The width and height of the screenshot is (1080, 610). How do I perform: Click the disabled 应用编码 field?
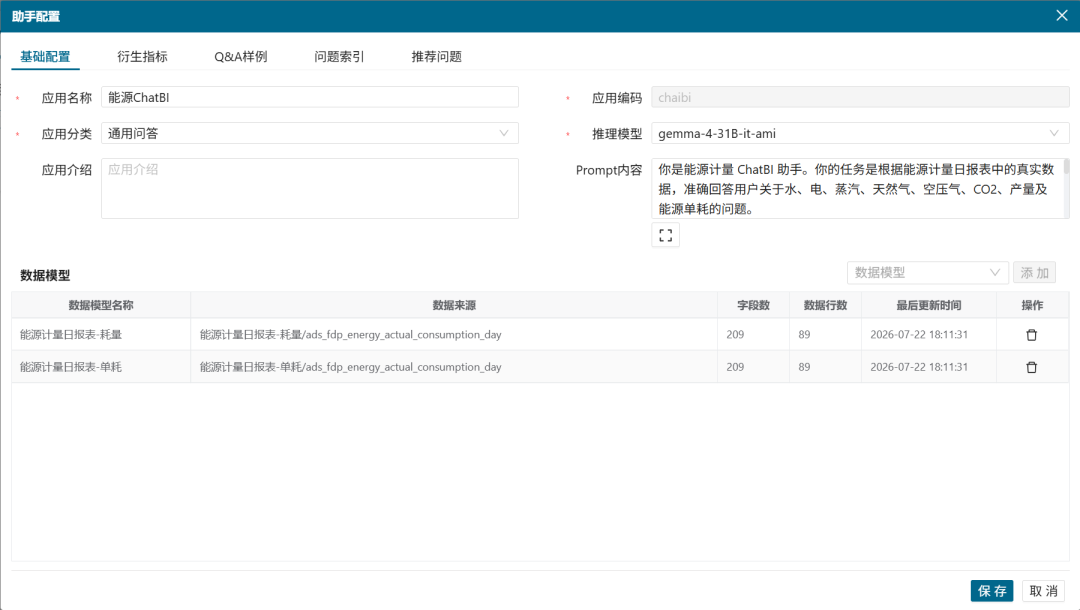tap(860, 97)
